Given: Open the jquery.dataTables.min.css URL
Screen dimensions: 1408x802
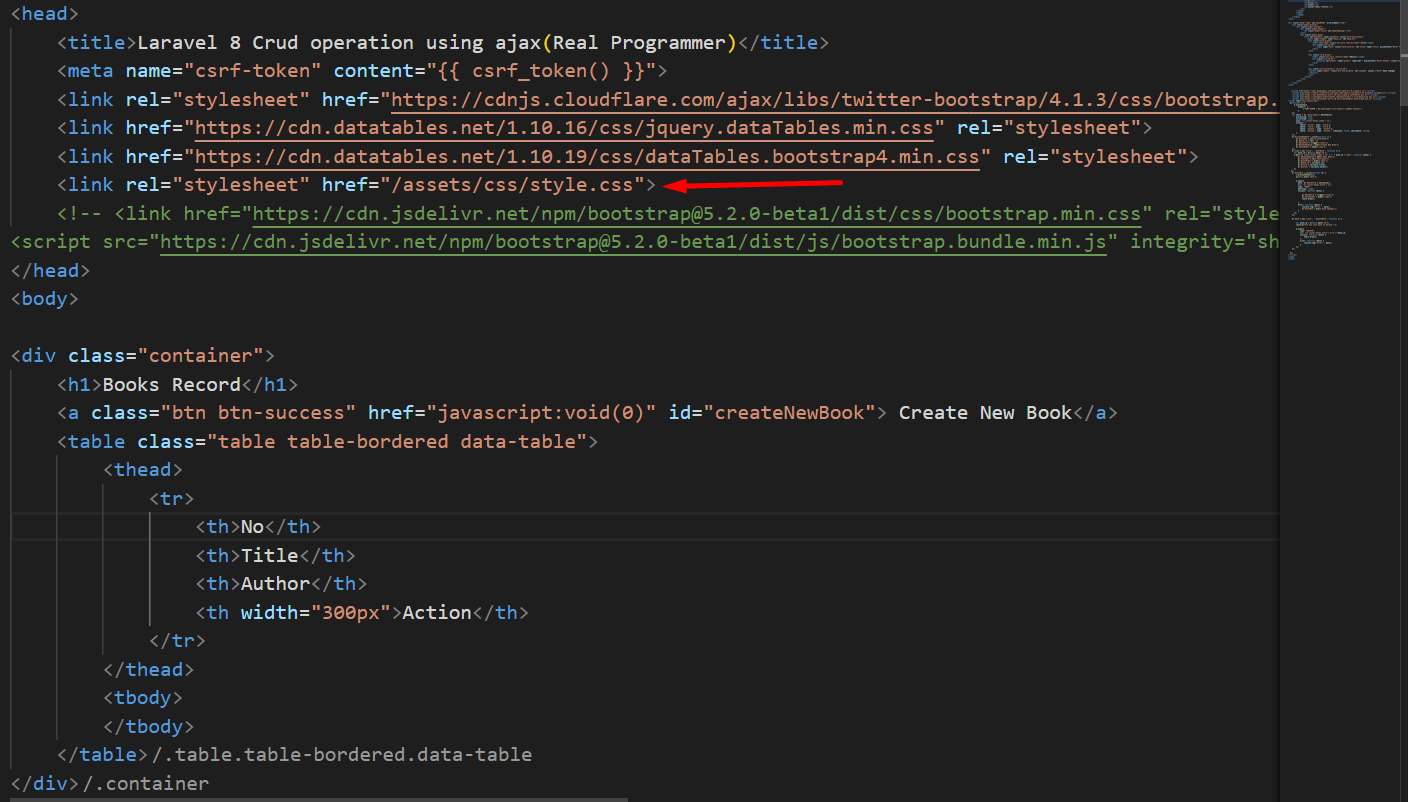Looking at the screenshot, I should point(565,128).
